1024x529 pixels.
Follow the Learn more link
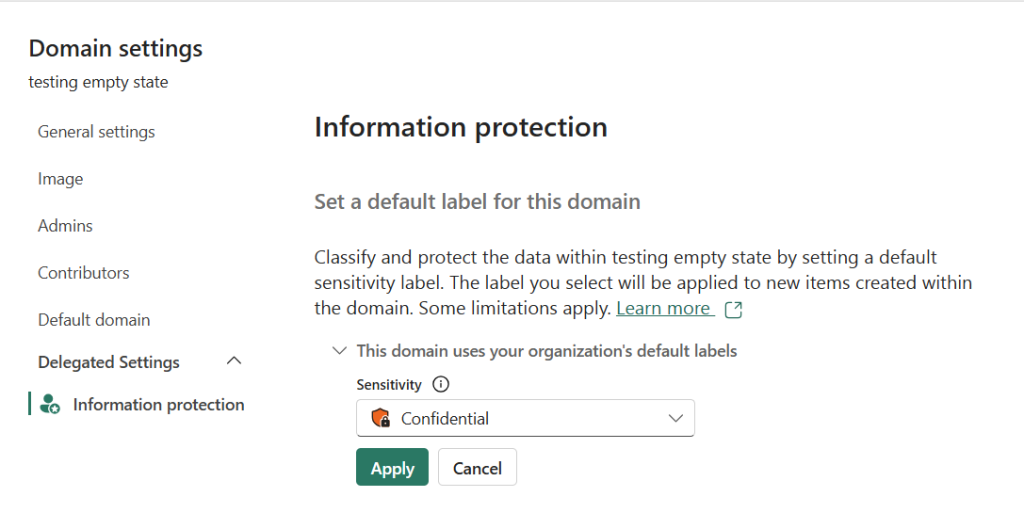[x=663, y=309]
